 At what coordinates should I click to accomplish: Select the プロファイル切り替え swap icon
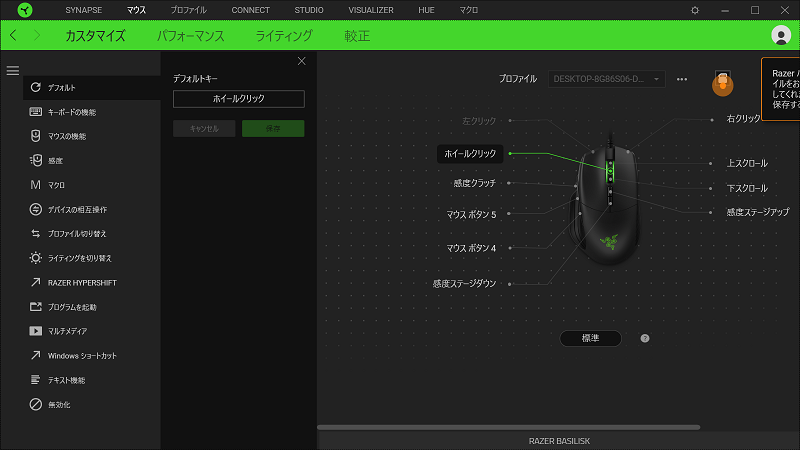pos(35,233)
